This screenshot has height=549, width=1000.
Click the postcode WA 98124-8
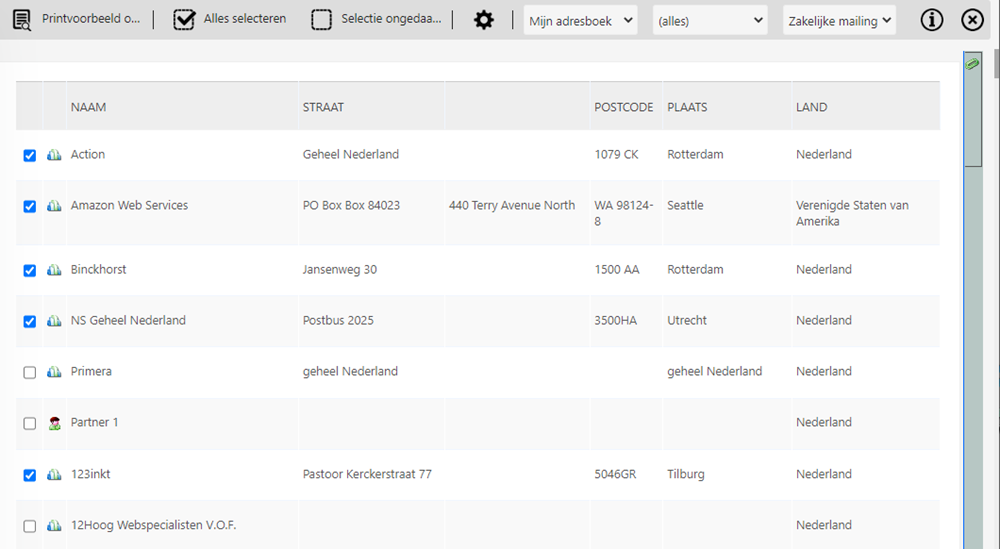[624, 213]
